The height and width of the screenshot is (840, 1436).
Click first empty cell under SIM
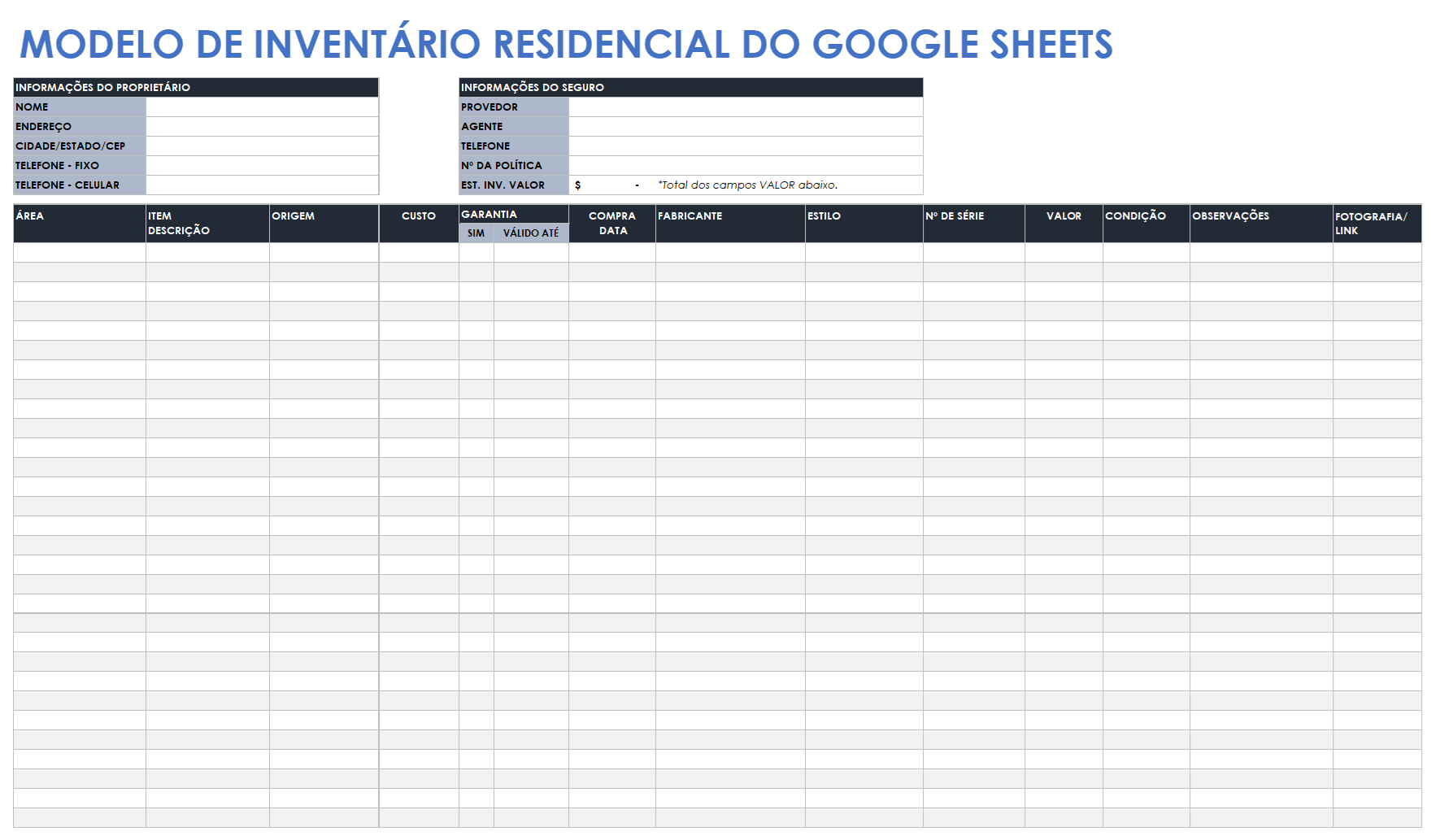coord(476,252)
